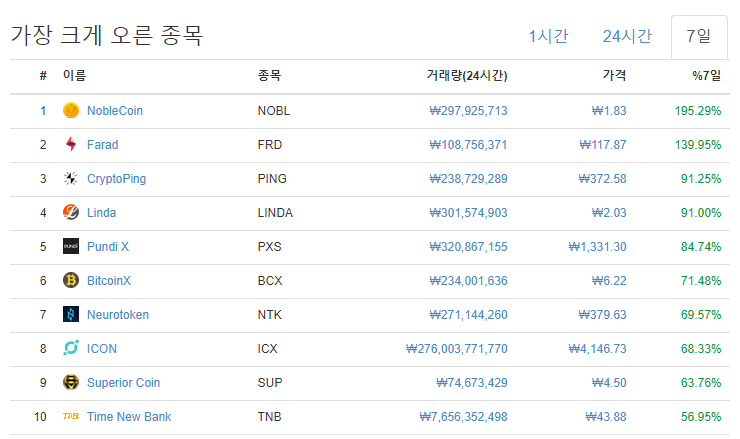Sort by the 거래량(24시간) column header
This screenshot has width=740, height=439.
pos(466,75)
